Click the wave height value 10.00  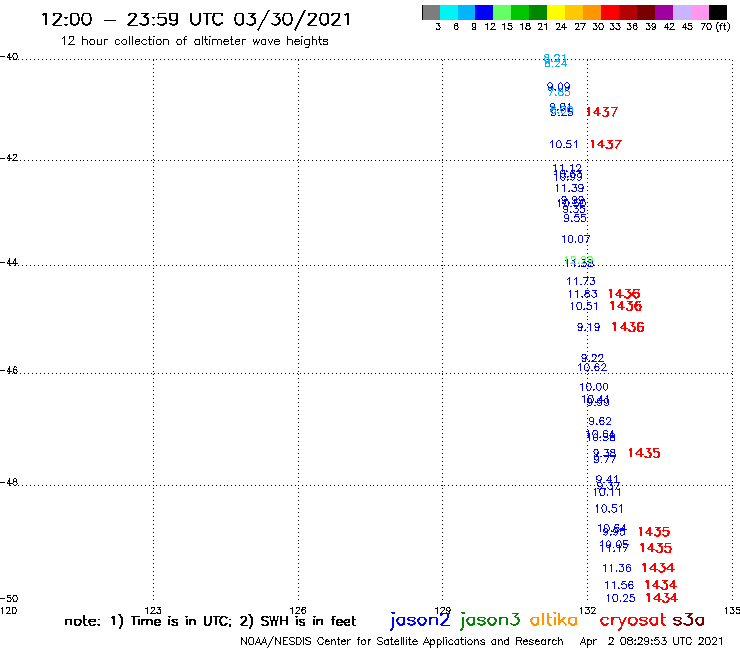click(x=594, y=387)
